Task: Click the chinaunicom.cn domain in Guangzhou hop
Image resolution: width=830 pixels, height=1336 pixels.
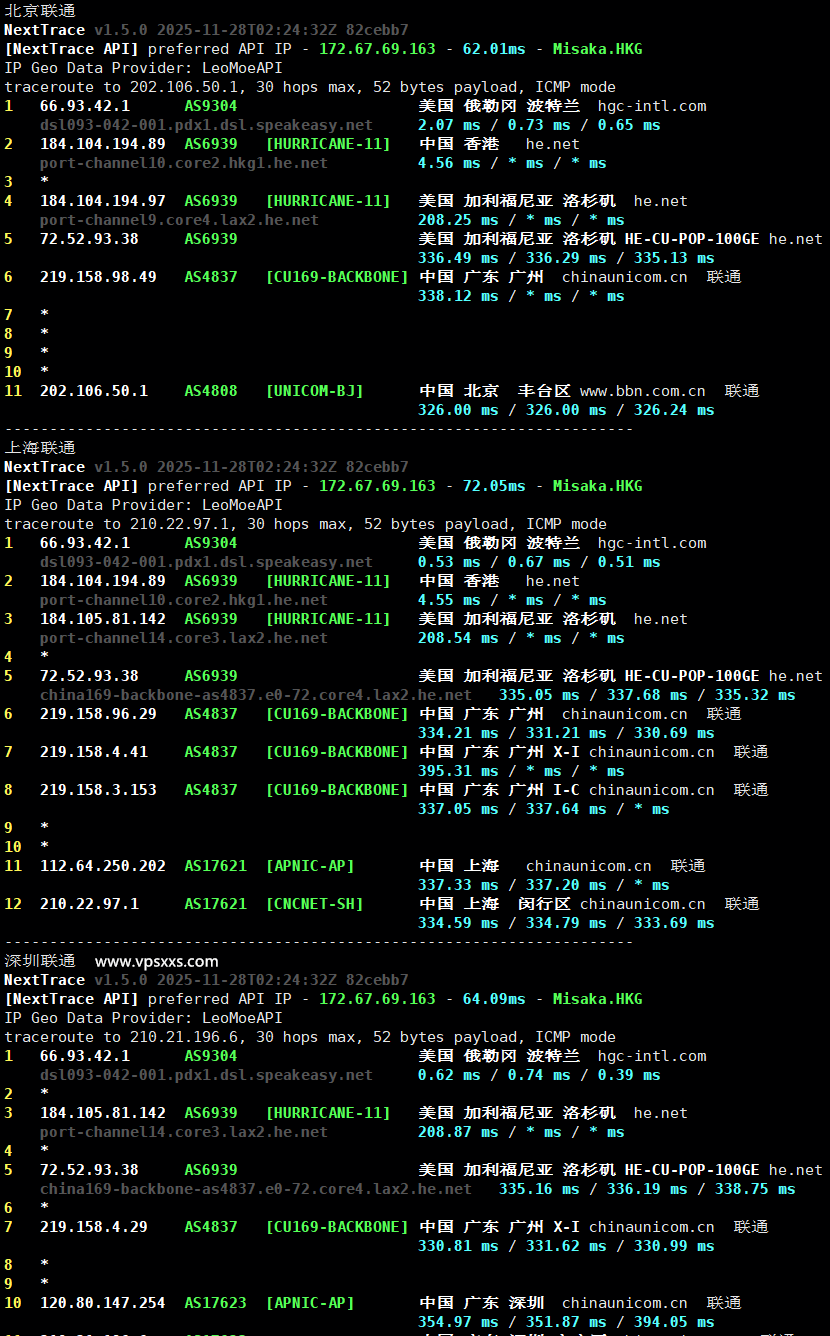Action: (x=624, y=276)
